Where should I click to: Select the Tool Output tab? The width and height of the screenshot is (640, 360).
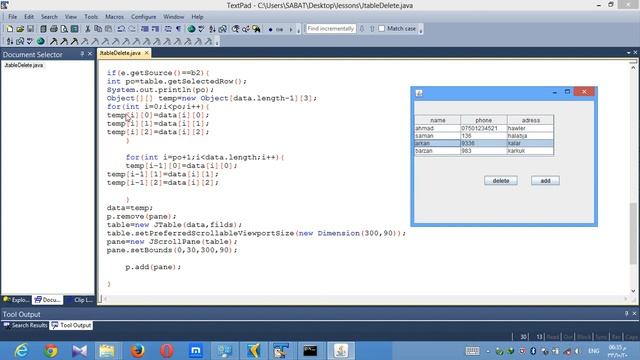pos(71,325)
